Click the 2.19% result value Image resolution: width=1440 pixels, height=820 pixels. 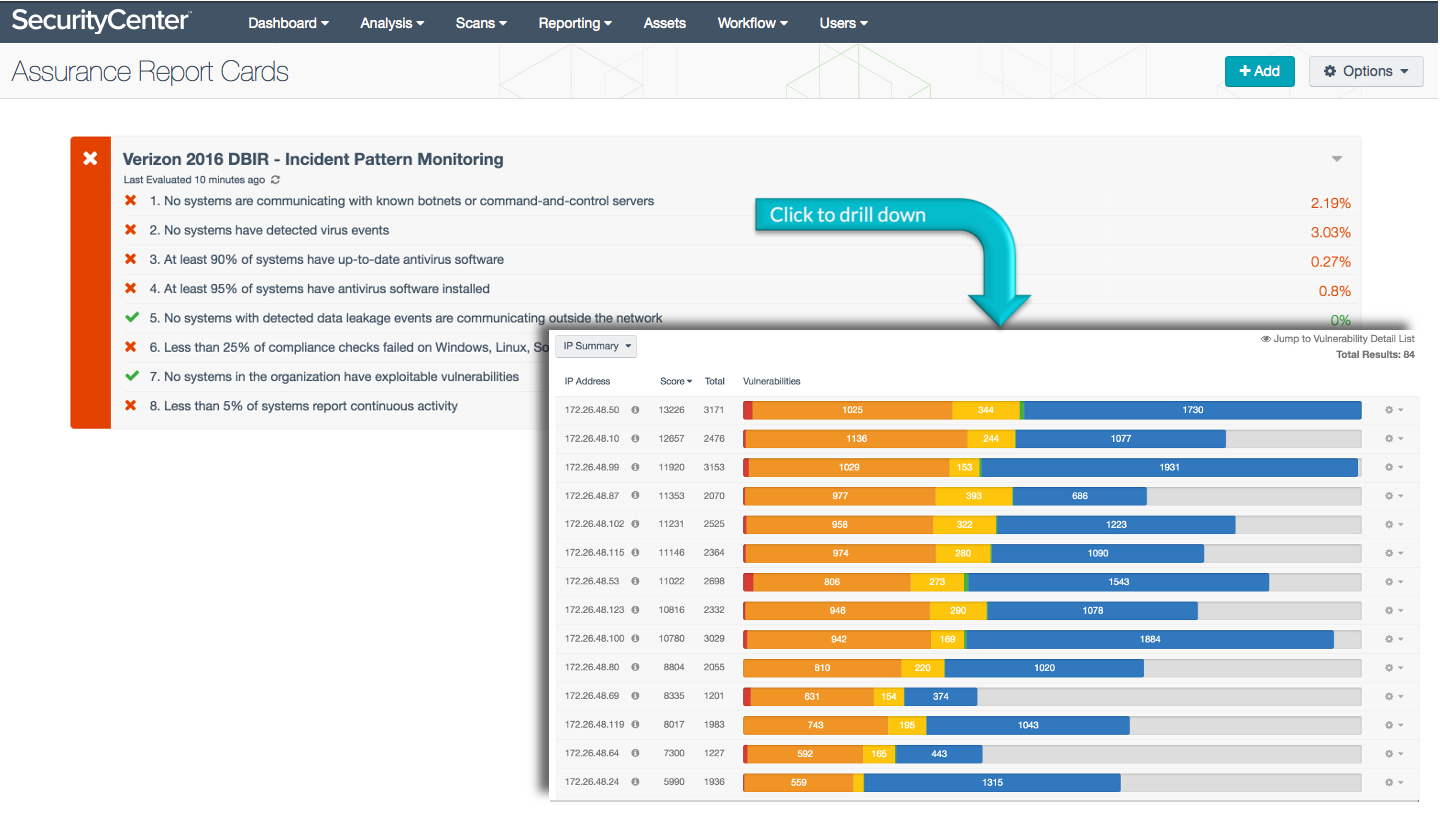coord(1331,203)
